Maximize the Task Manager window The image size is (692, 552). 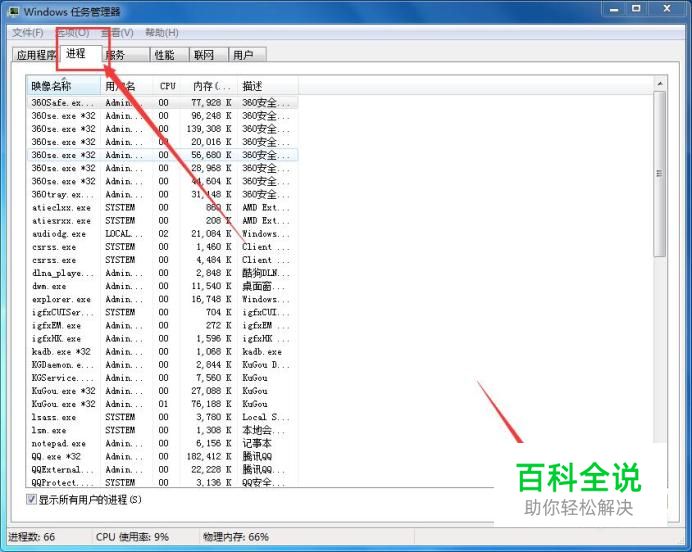tap(636, 9)
